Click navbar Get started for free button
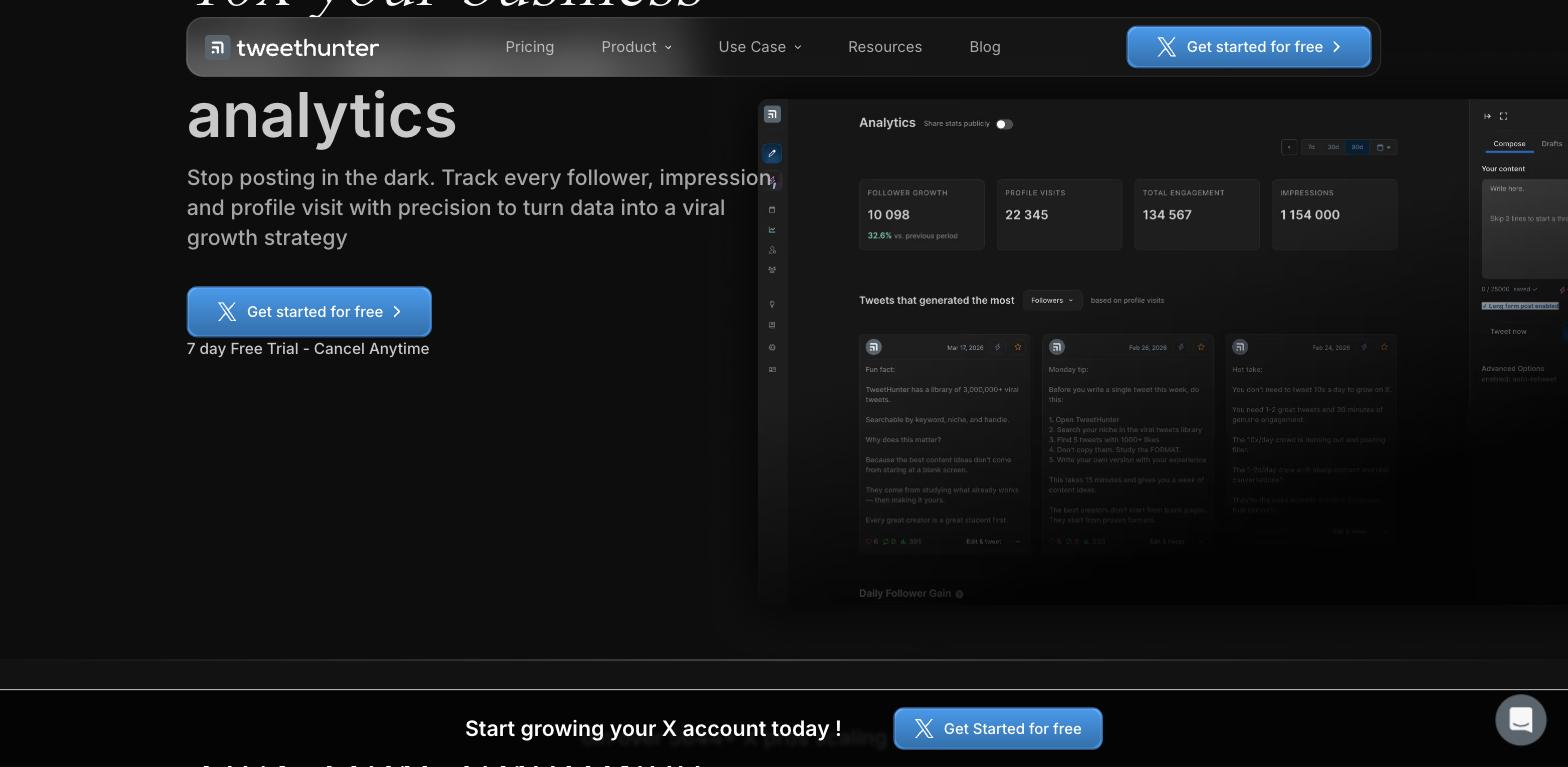Screen dimensions: 1568x767 point(1249,47)
